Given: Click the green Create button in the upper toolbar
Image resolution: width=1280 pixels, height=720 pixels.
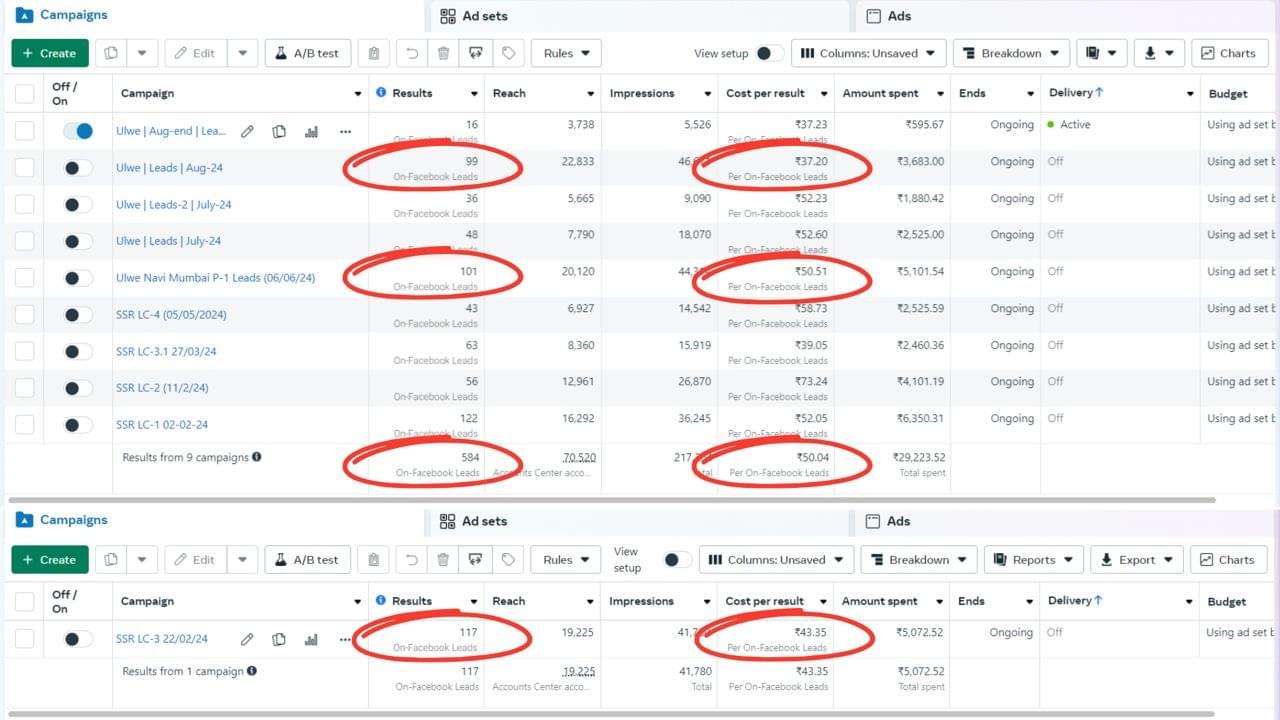Looking at the screenshot, I should (49, 53).
